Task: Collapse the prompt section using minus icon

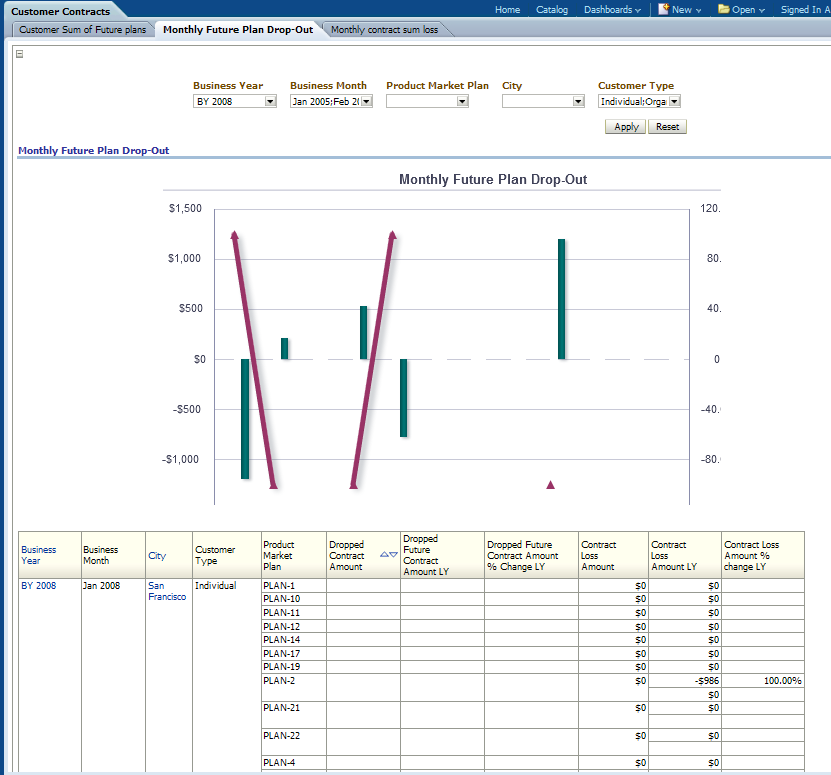Action: tap(19, 54)
